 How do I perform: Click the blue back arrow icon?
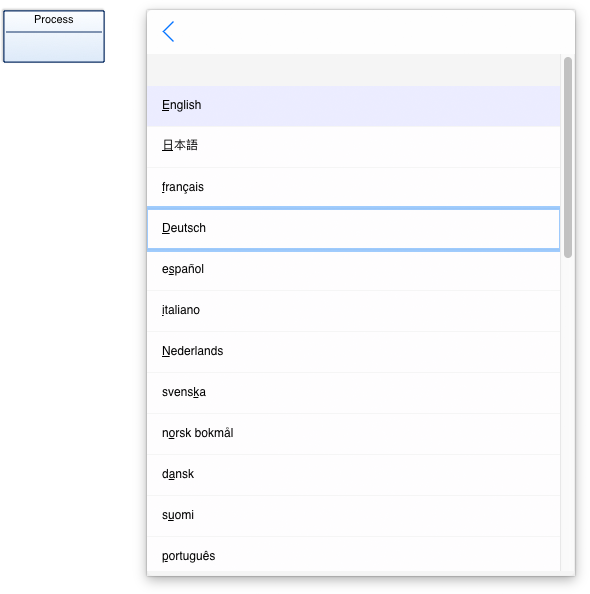click(168, 31)
